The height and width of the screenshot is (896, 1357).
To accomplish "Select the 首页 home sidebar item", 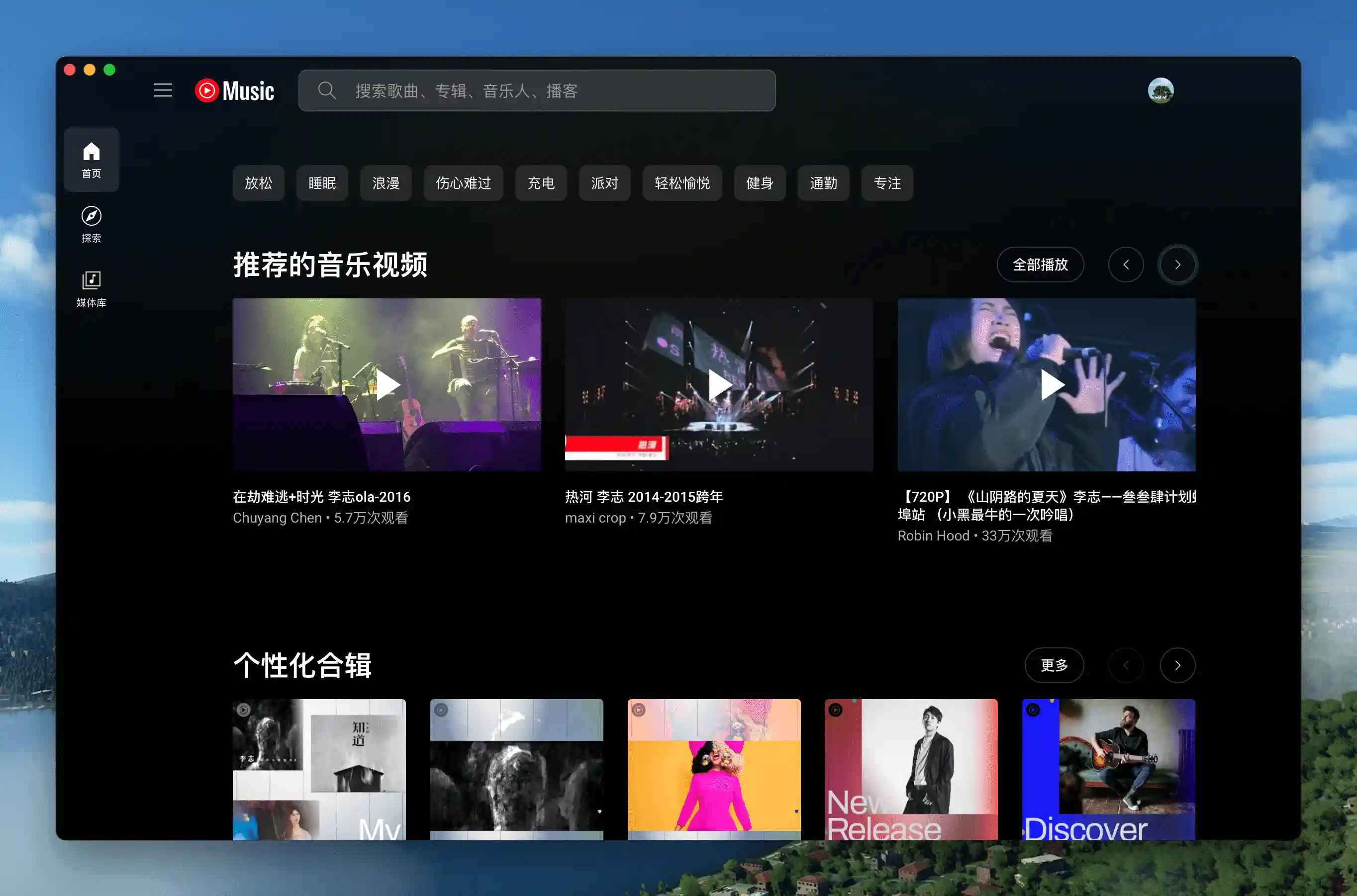I will point(92,160).
